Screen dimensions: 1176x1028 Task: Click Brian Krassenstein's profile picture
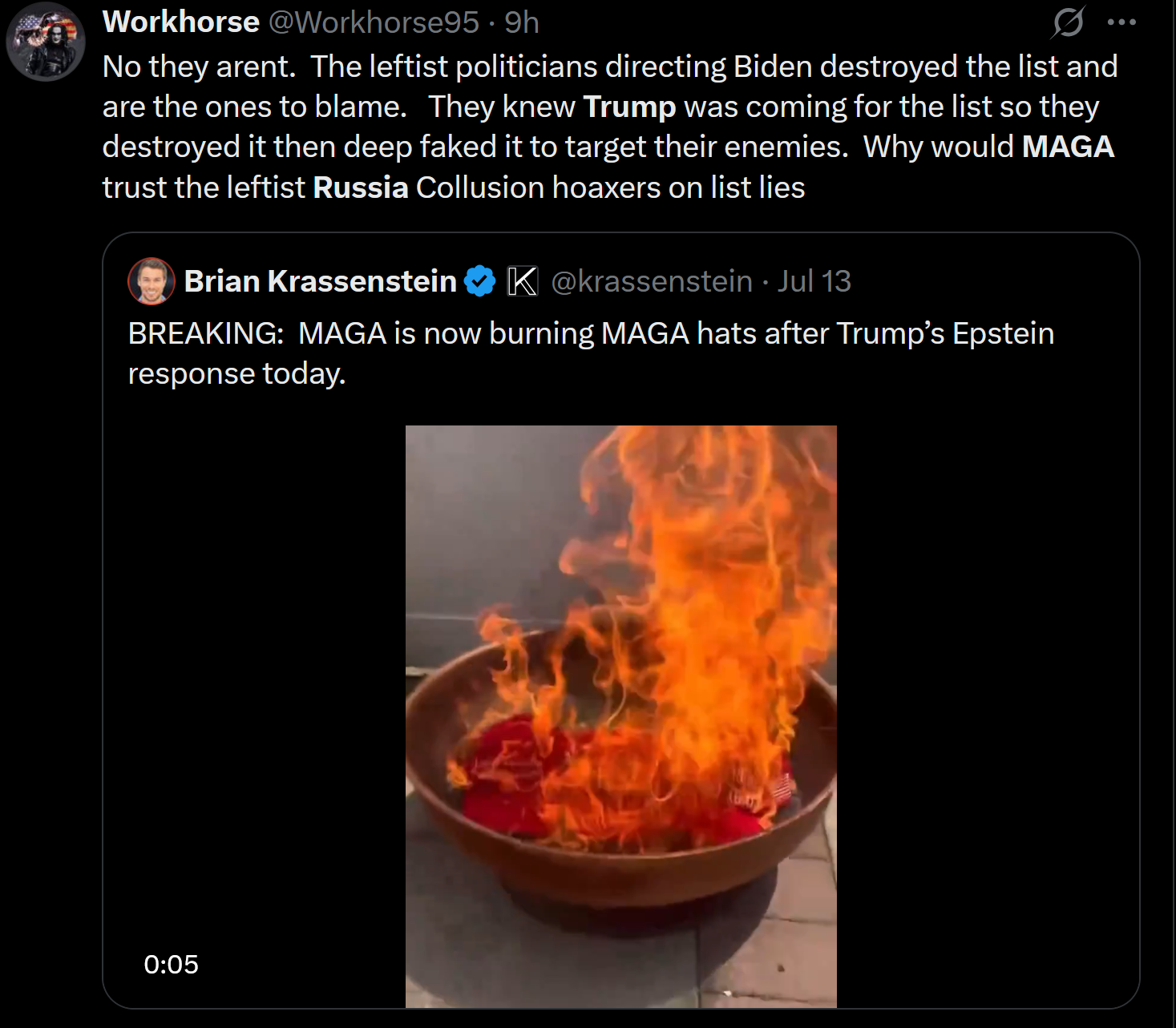[152, 281]
